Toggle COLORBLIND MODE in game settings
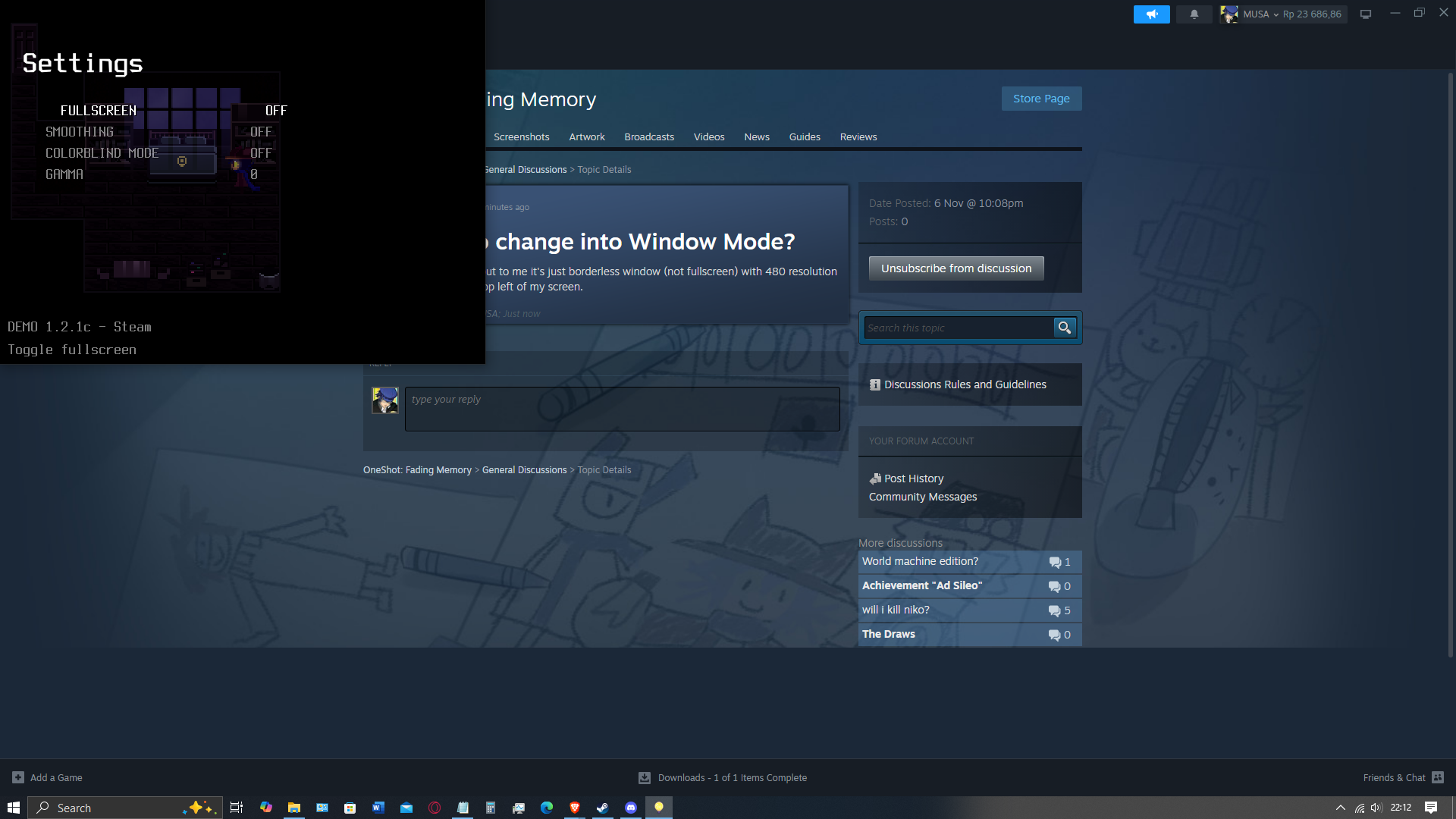The height and width of the screenshot is (819, 1456). pyautogui.click(x=158, y=153)
